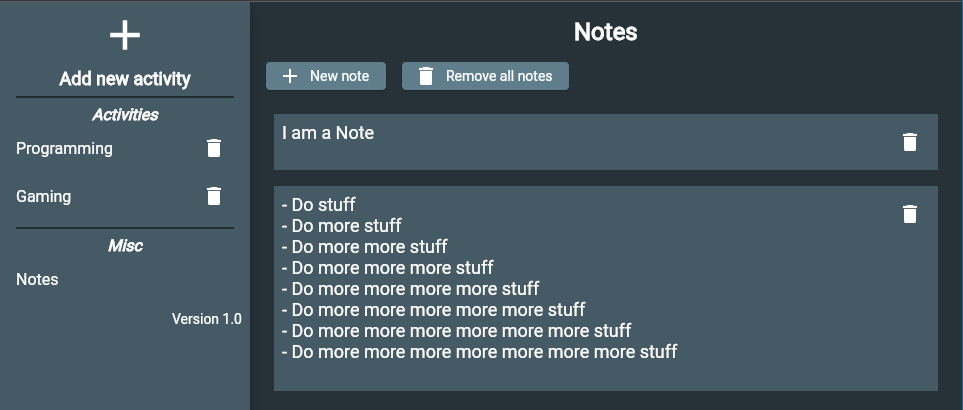Click the Version 1.0 label
This screenshot has height=410, width=963.
click(206, 319)
